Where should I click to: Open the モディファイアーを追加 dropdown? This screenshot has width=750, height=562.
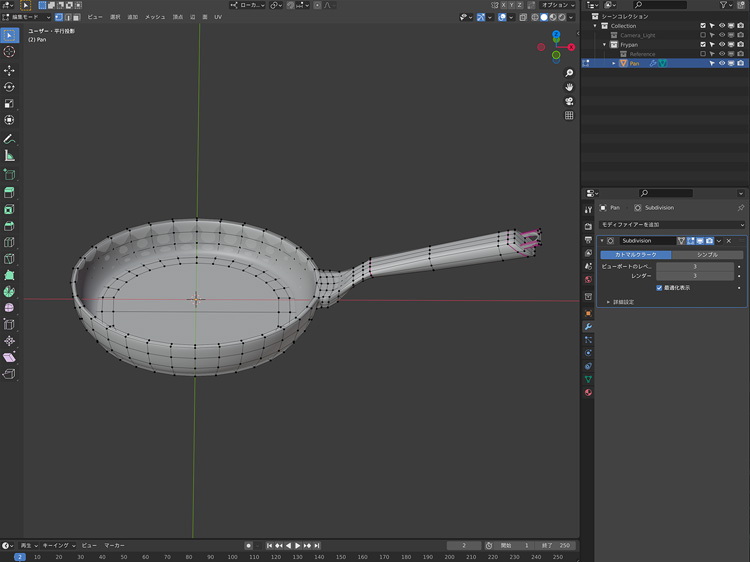[671, 225]
